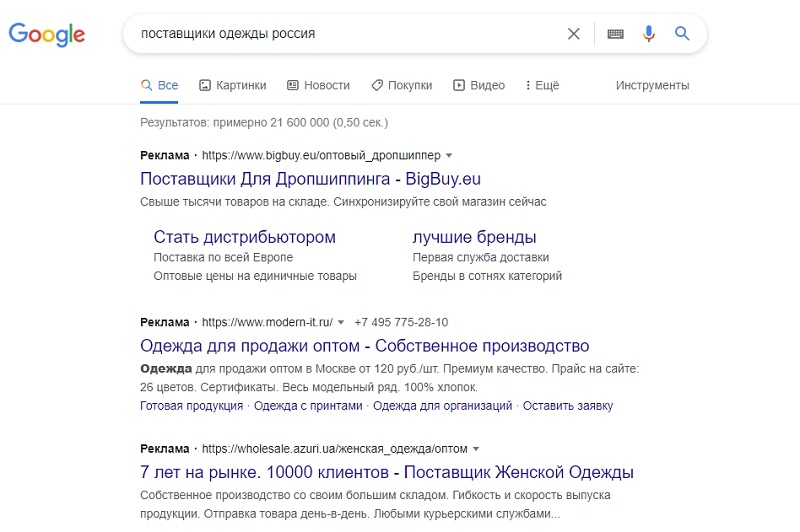Open 7 лет на рынке Поставщик Женской Одежды link
Viewport: 800px width, 532px height.
pyautogui.click(x=387, y=472)
